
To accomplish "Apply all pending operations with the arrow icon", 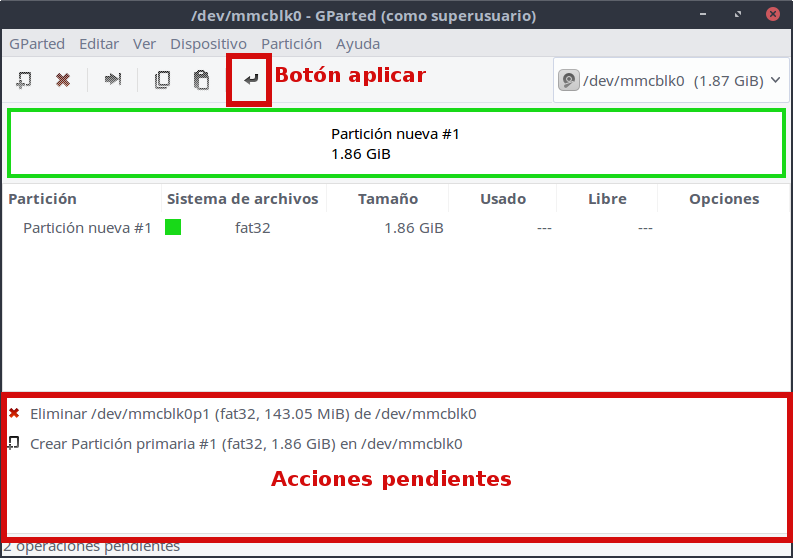I will pyautogui.click(x=250, y=80).
